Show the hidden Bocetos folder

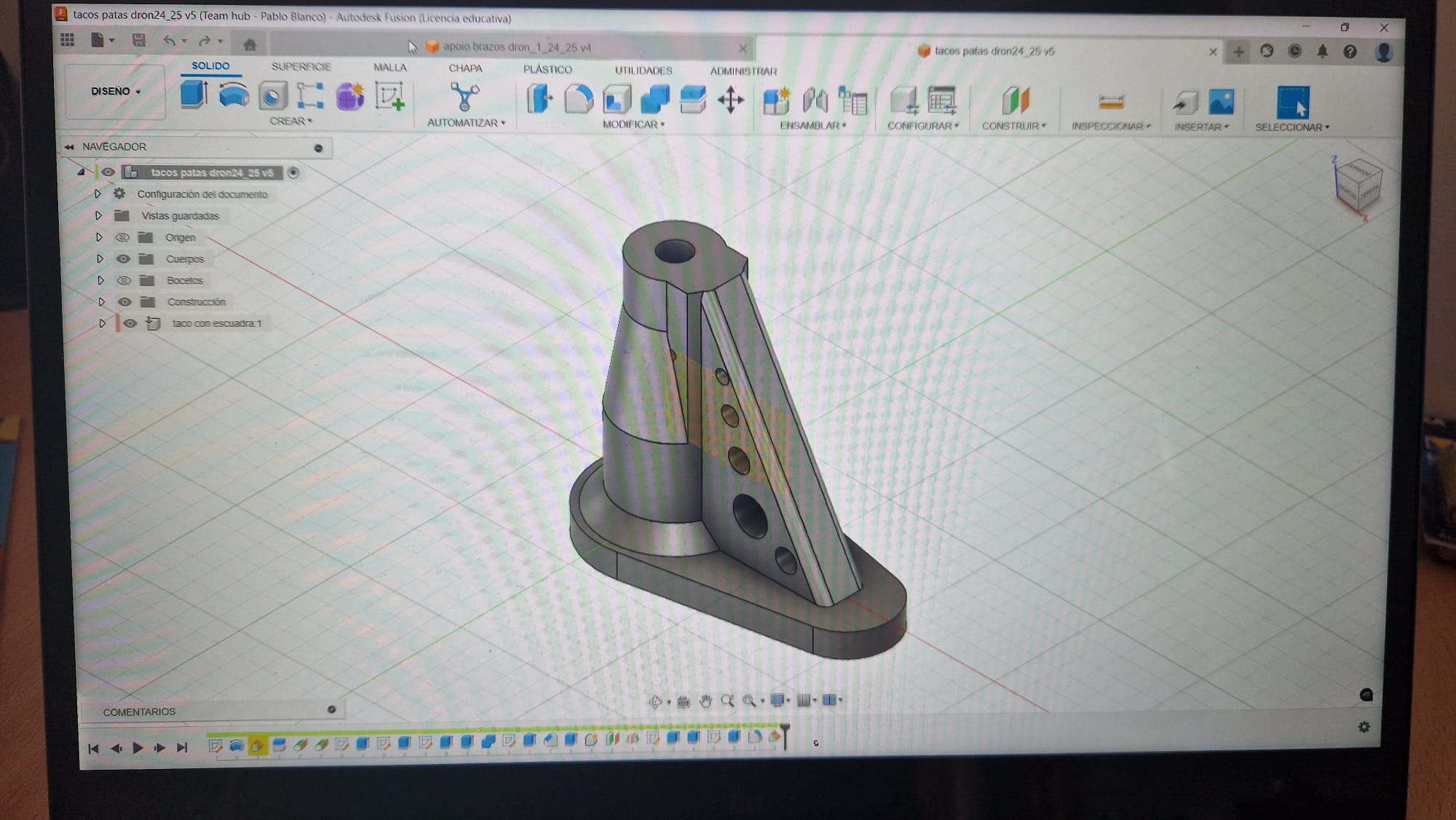click(124, 280)
